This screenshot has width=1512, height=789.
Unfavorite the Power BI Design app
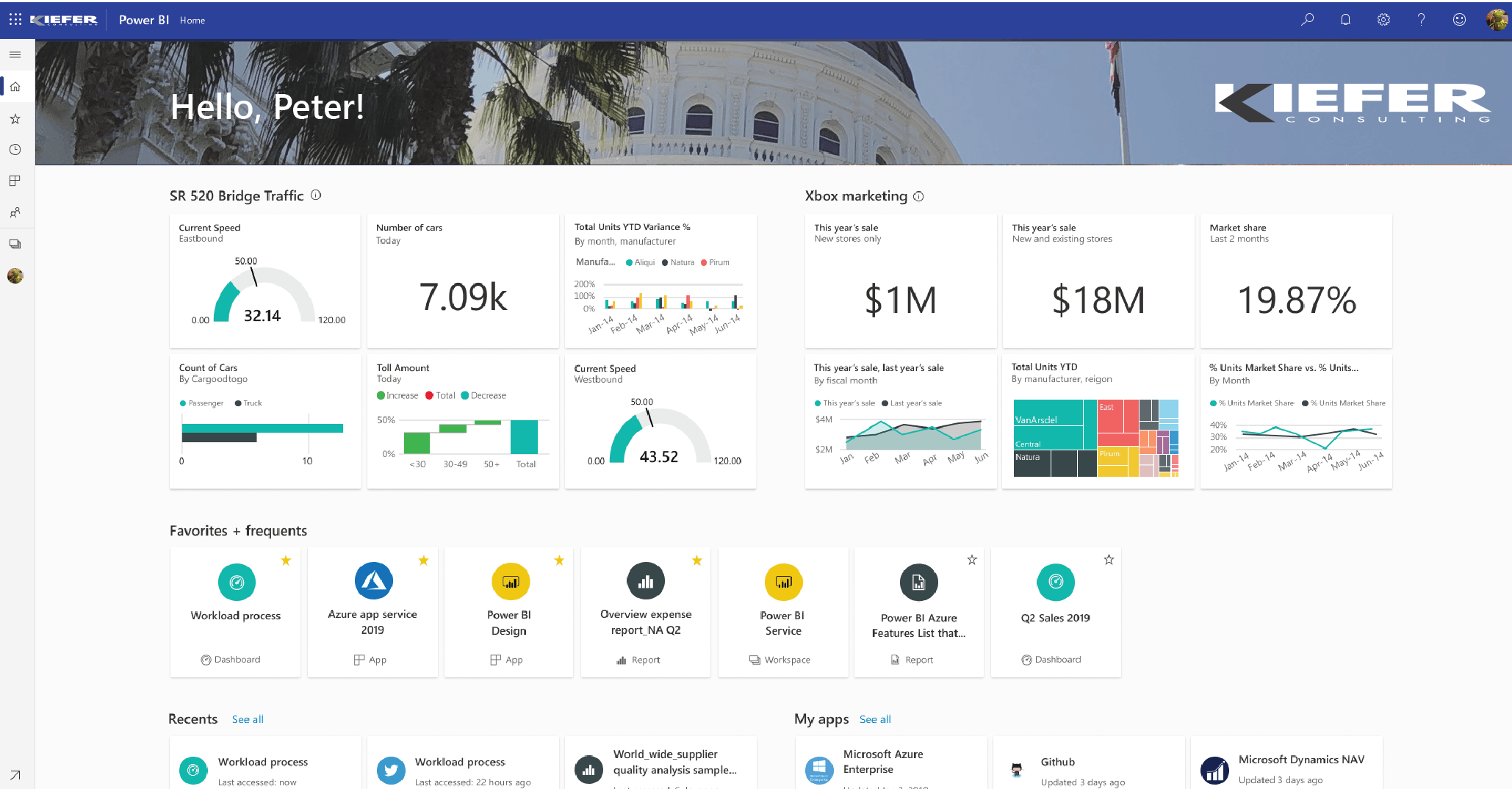(559, 561)
